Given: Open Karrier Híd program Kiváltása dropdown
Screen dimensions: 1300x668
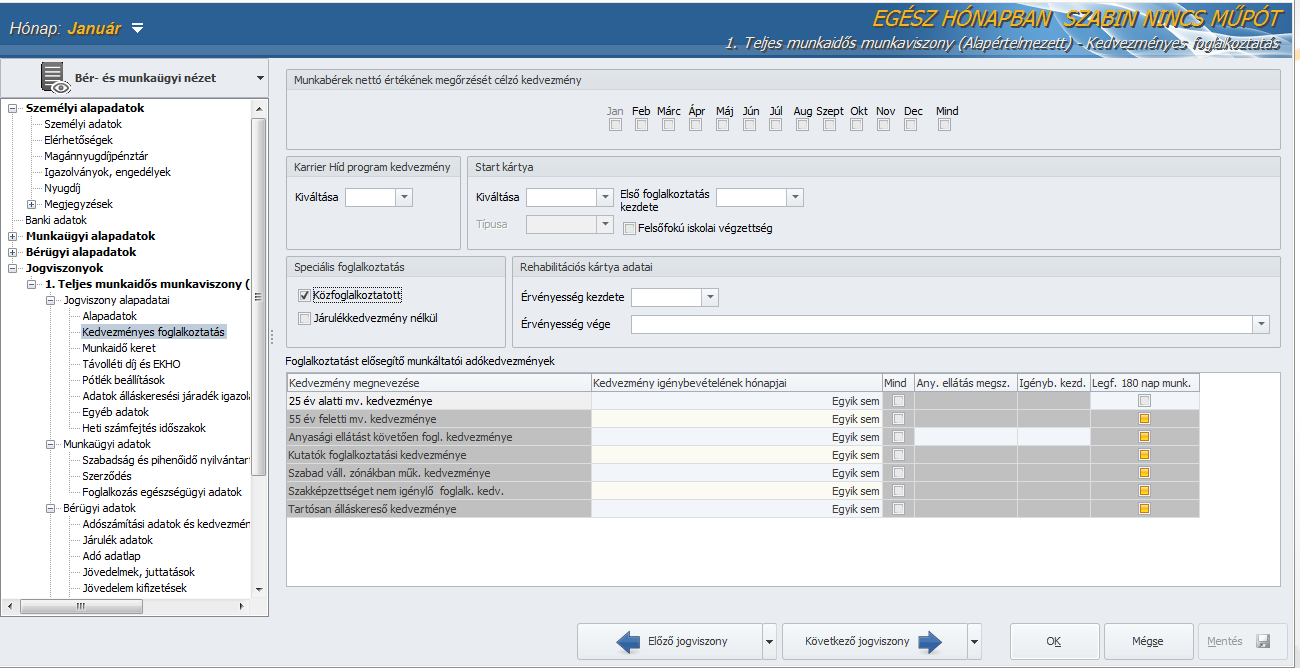Looking at the screenshot, I should [404, 198].
